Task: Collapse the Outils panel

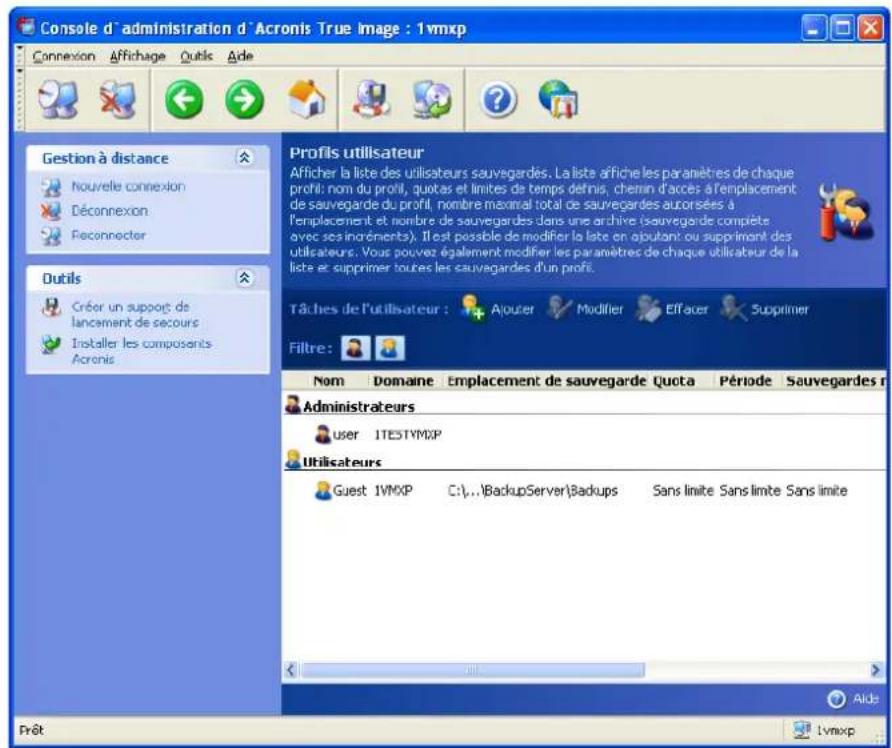Action: (x=245, y=278)
